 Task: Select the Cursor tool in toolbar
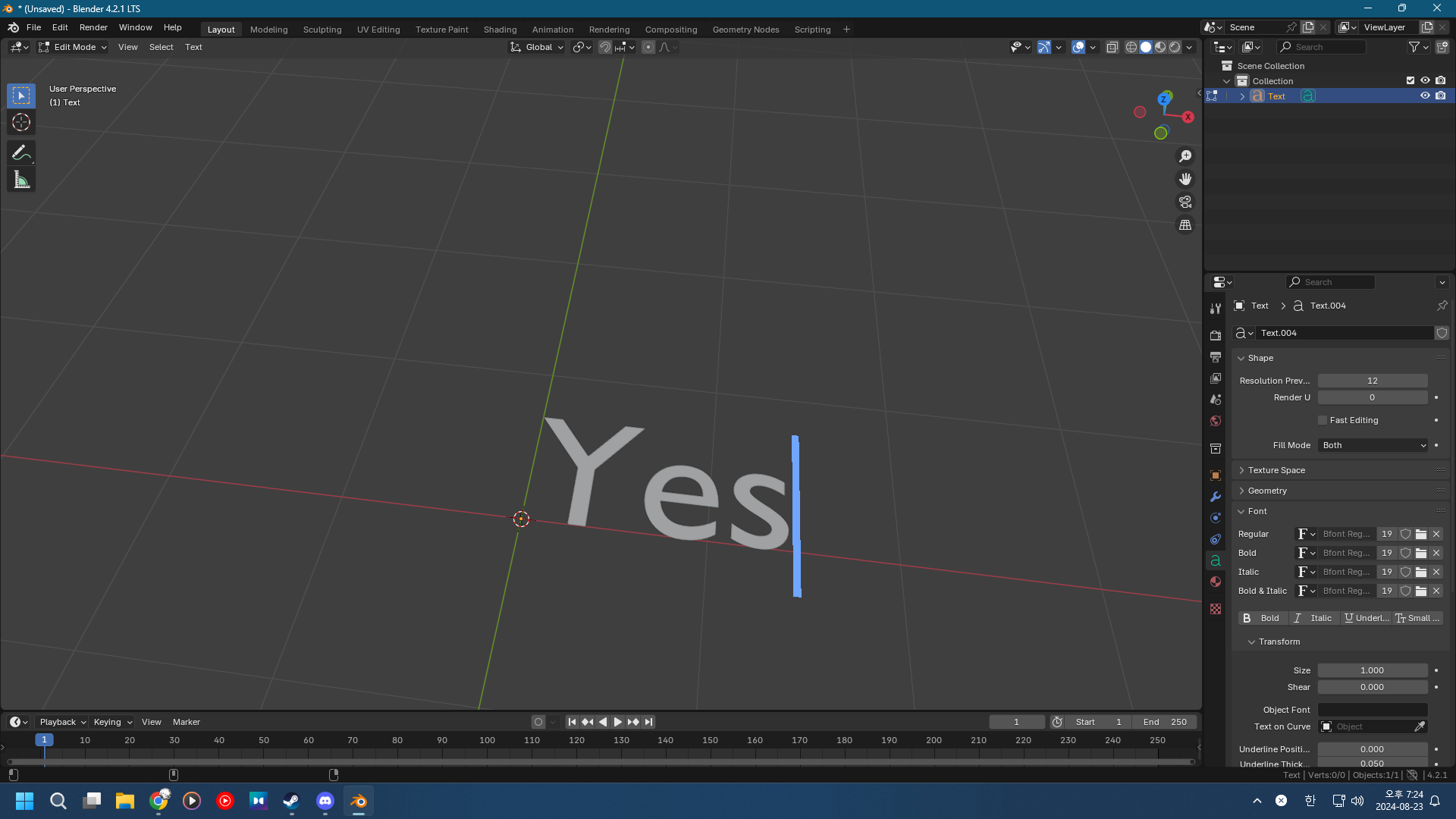21,122
